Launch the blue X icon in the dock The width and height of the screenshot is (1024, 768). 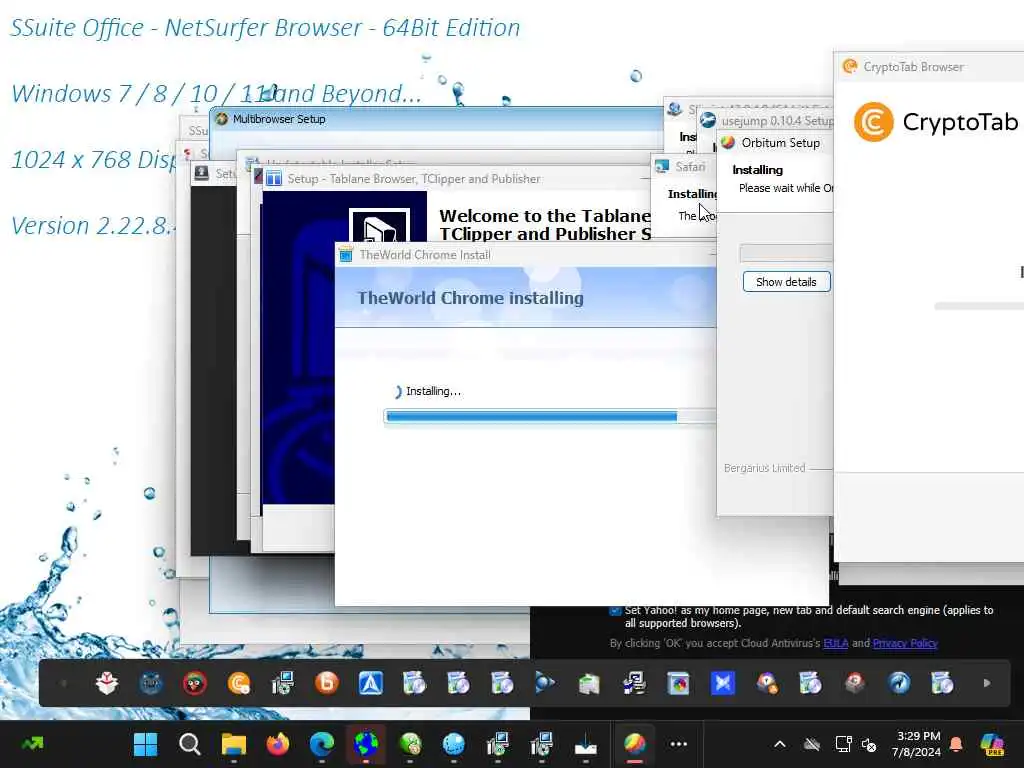coord(722,683)
